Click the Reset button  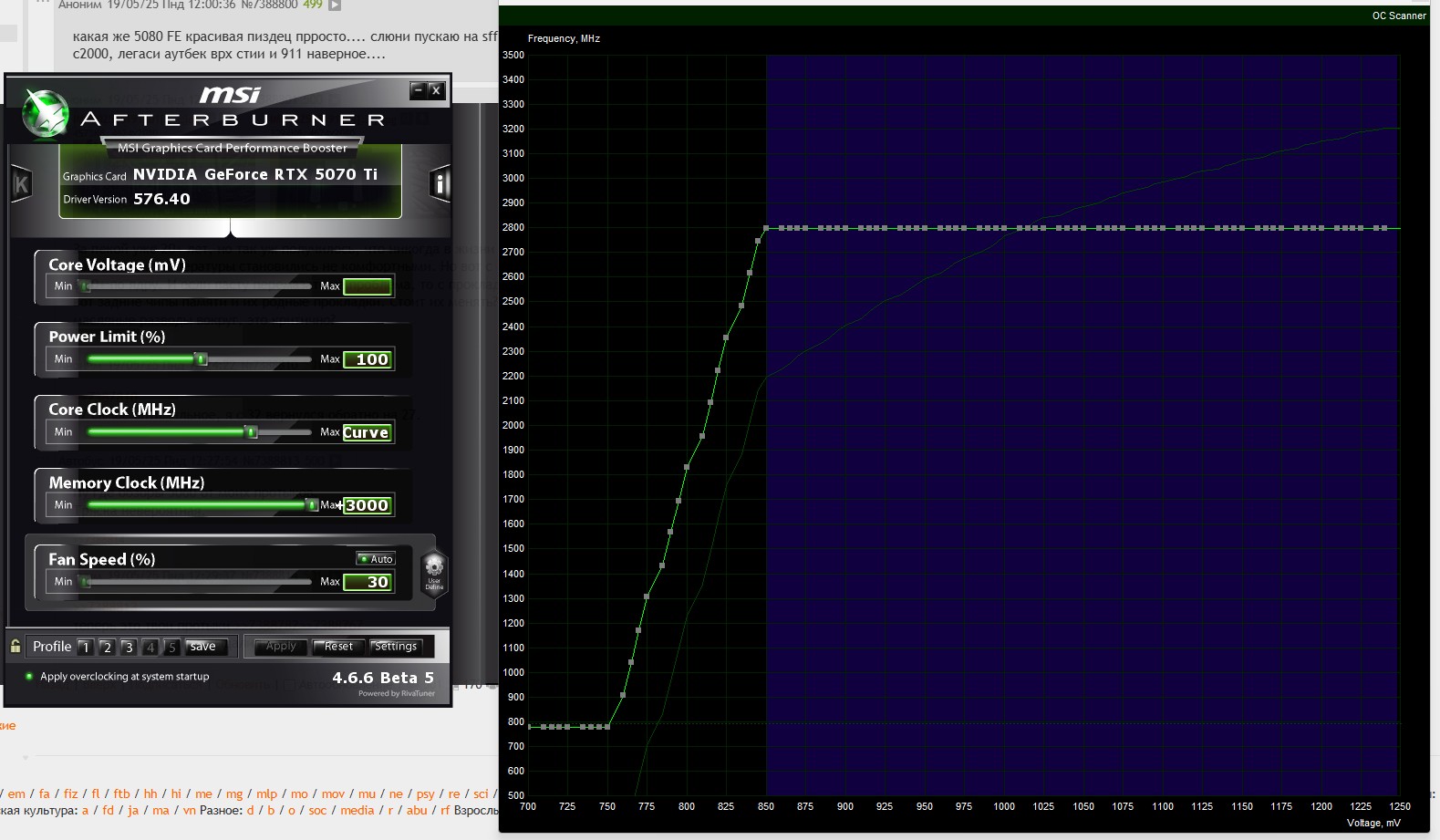tap(338, 647)
